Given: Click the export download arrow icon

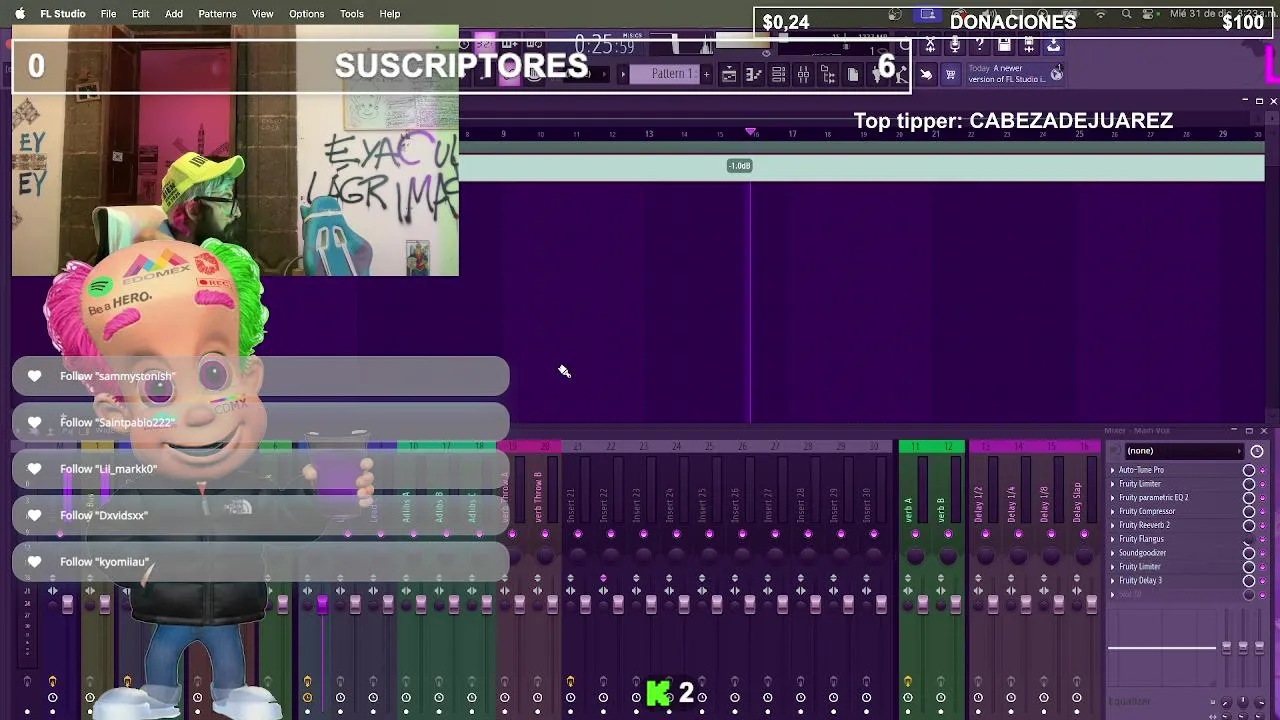Looking at the screenshot, I should coord(1053,45).
